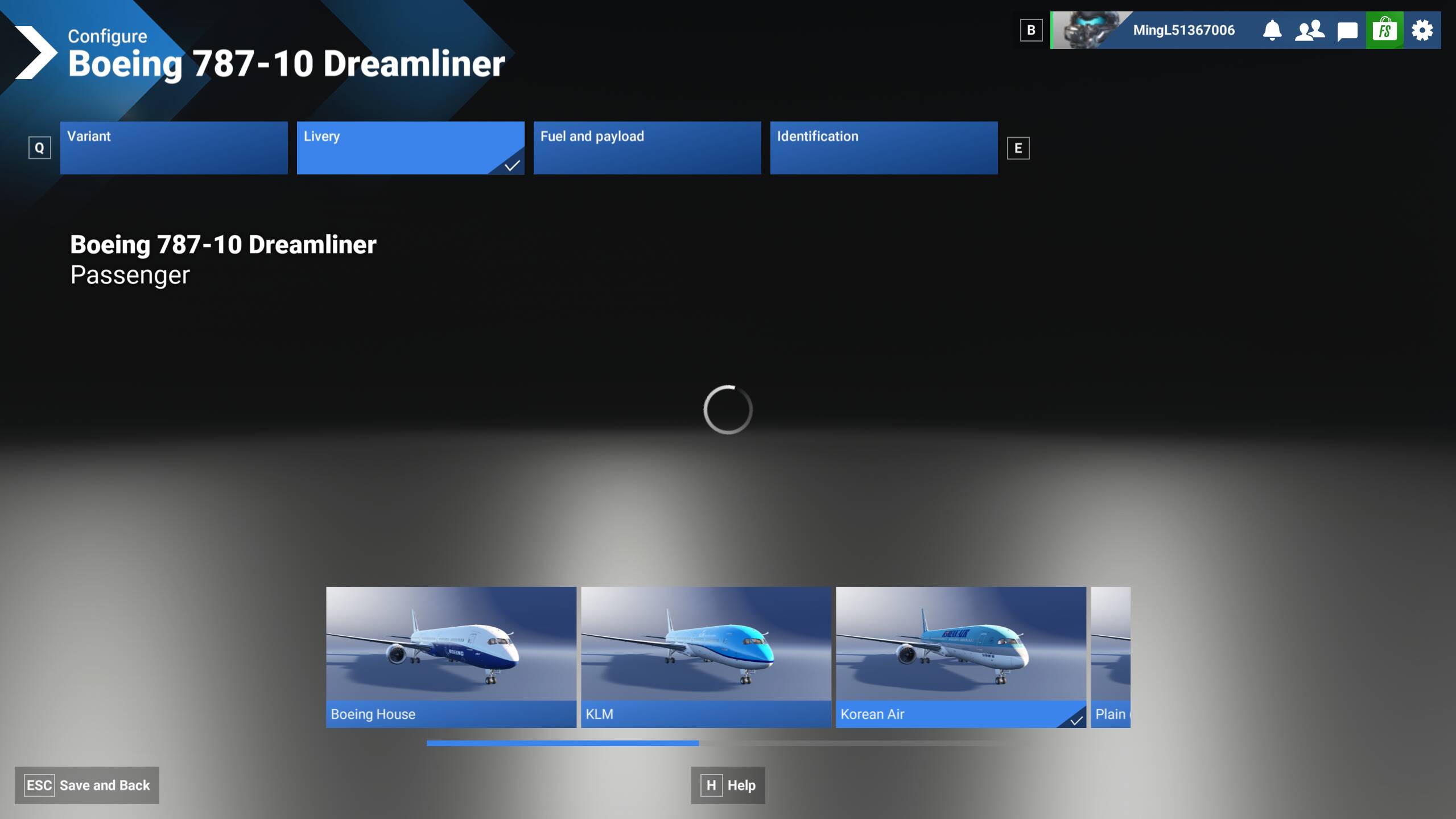Choose the KLM livery thumbnail
The height and width of the screenshot is (819, 1456).
click(706, 656)
